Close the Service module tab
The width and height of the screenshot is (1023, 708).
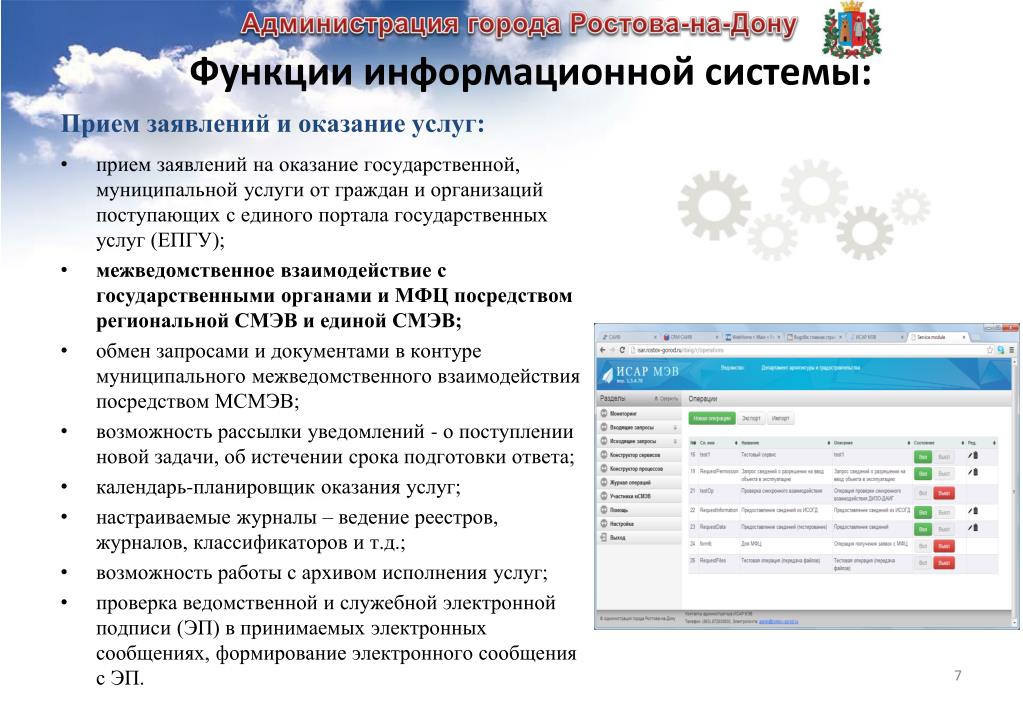coord(964,337)
